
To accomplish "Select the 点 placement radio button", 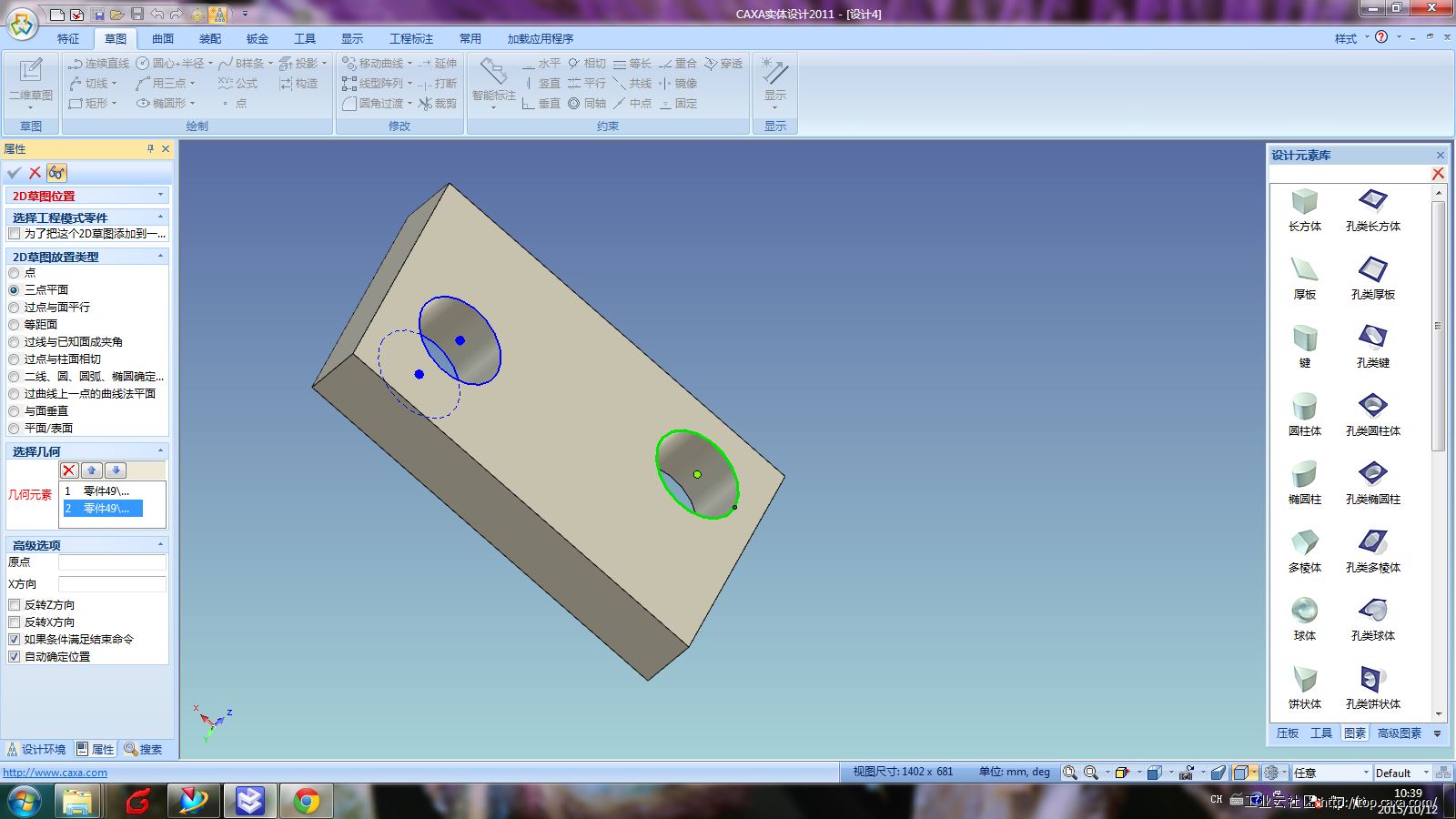I will point(14,273).
